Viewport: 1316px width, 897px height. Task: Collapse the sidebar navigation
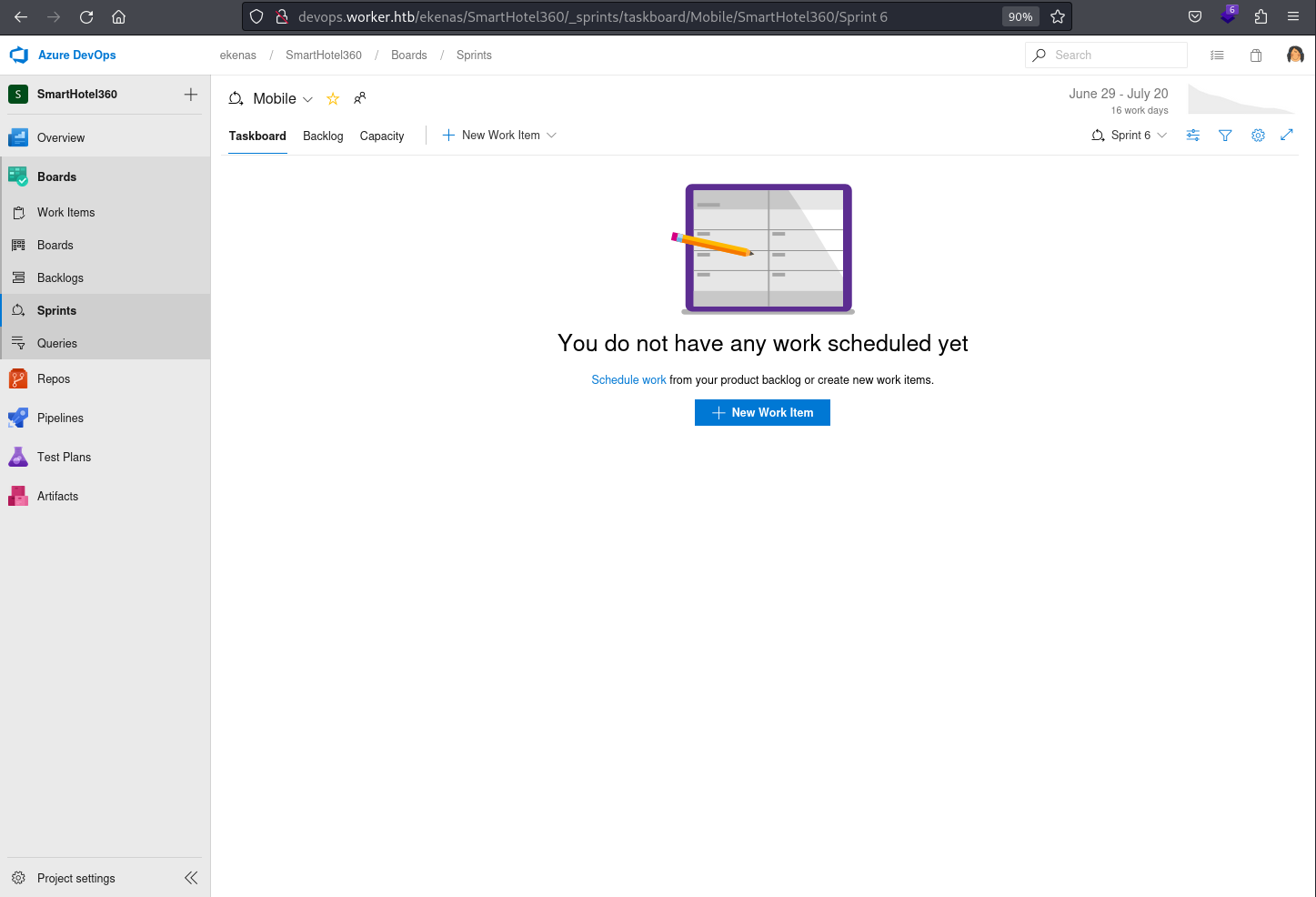pos(191,878)
